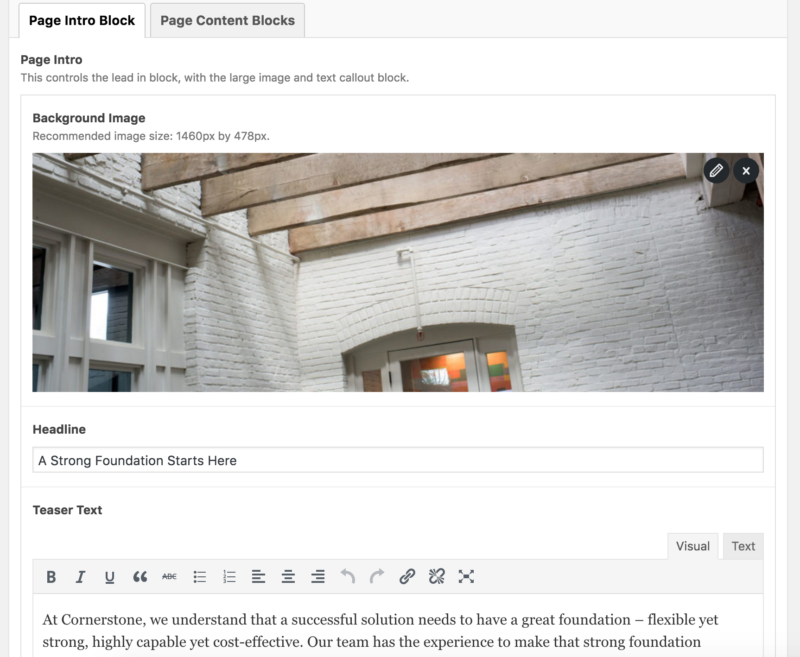
Task: Apply bold formatting in Teaser Text toolbar
Action: (x=51, y=577)
